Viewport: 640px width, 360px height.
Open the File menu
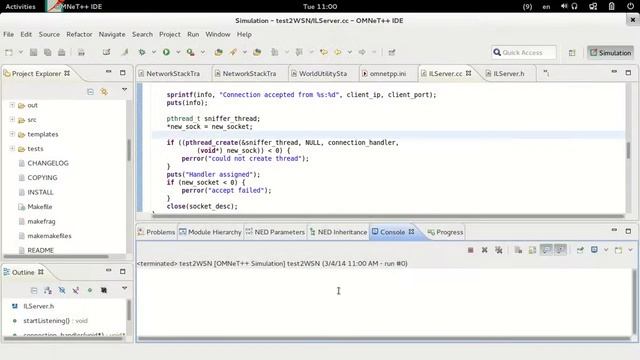point(8,34)
